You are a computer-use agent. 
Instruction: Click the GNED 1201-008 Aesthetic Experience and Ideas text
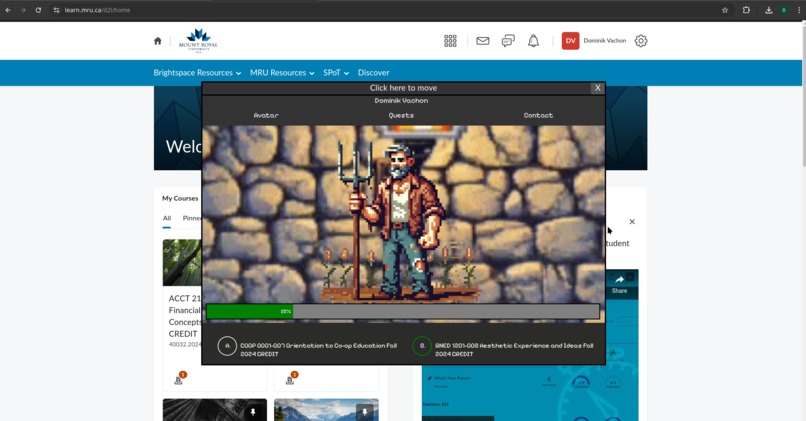pos(514,350)
